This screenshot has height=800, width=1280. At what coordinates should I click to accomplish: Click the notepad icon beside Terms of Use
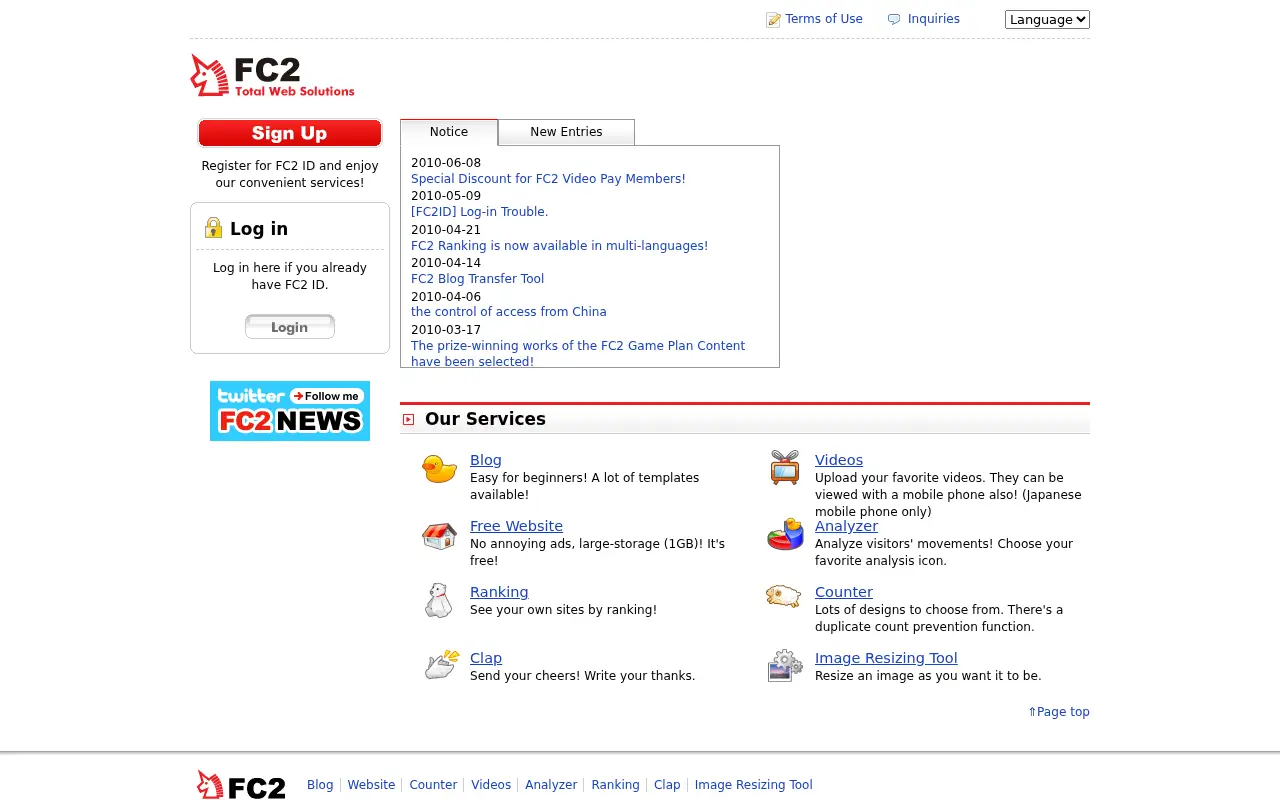tap(773, 20)
